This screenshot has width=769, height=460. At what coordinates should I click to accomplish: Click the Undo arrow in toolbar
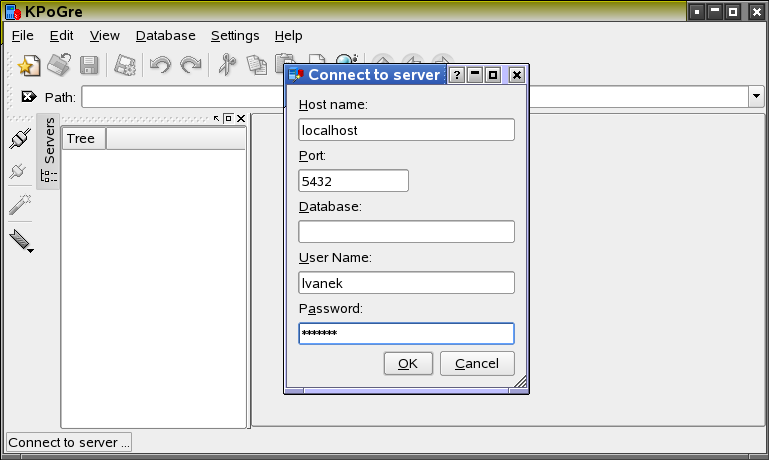point(159,66)
